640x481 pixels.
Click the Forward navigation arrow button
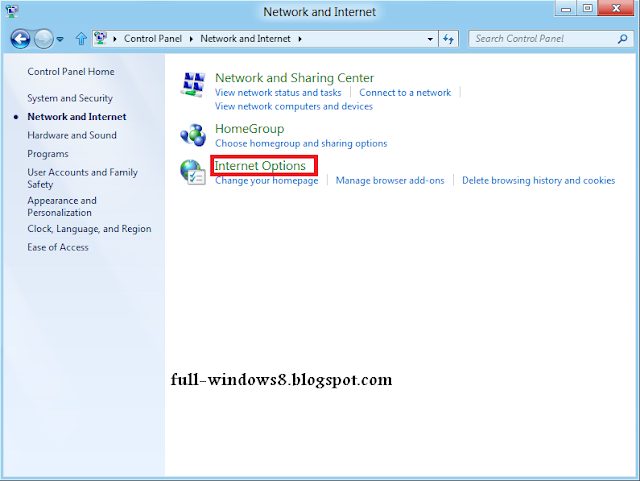point(44,39)
